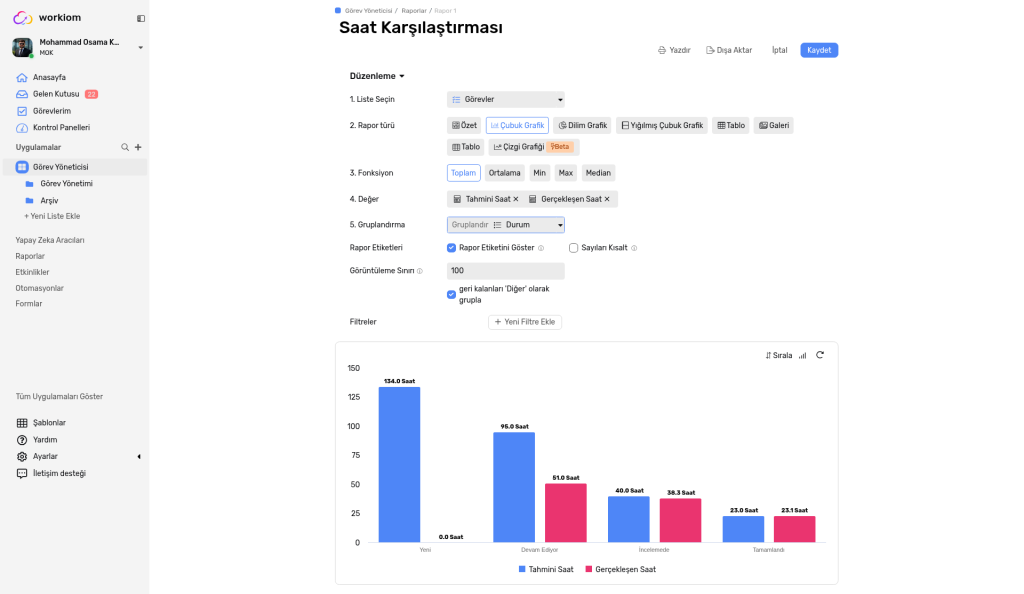Add an app with the plus icon

coord(138,148)
